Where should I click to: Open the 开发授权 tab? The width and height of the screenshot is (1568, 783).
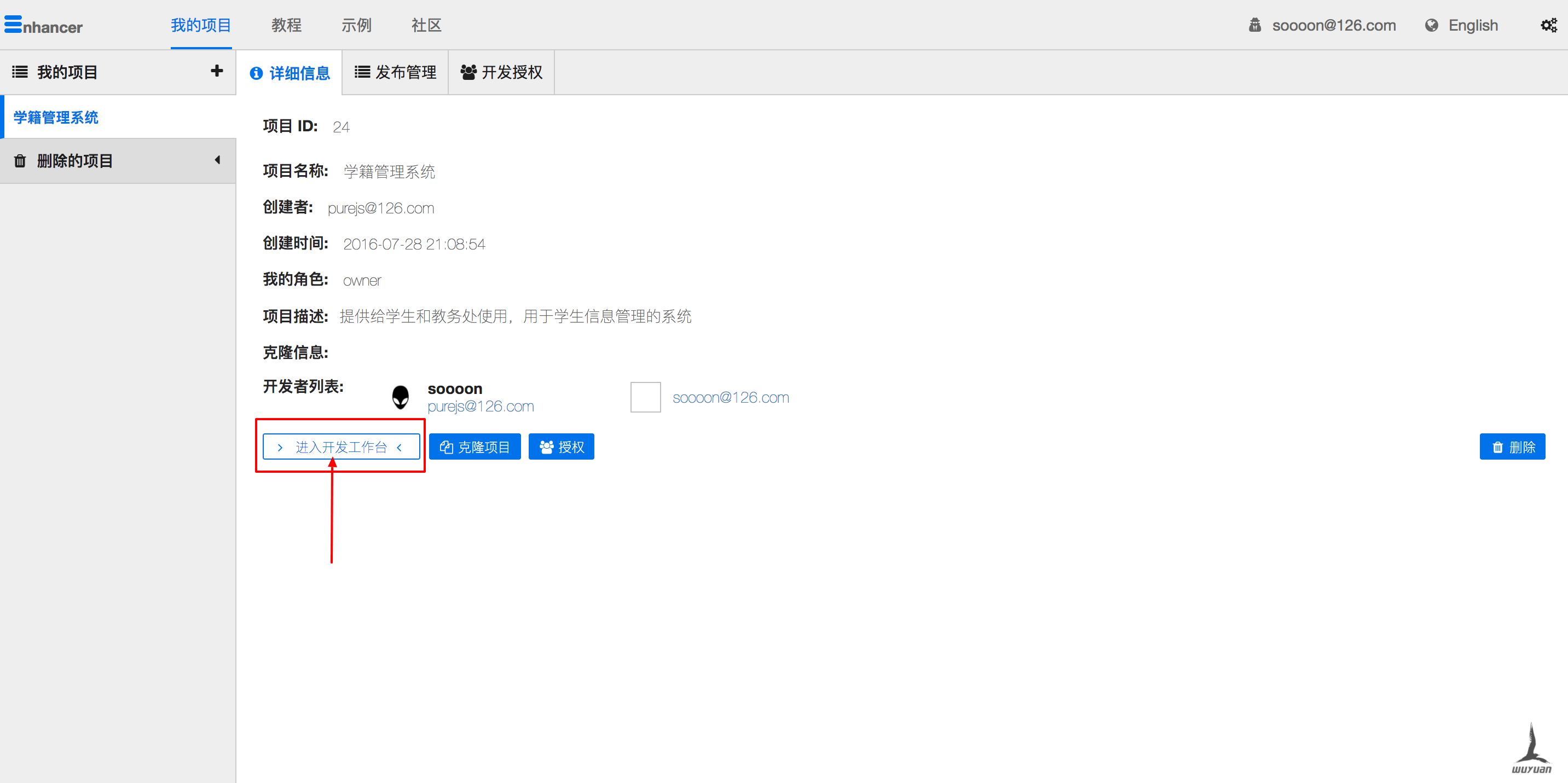point(501,72)
